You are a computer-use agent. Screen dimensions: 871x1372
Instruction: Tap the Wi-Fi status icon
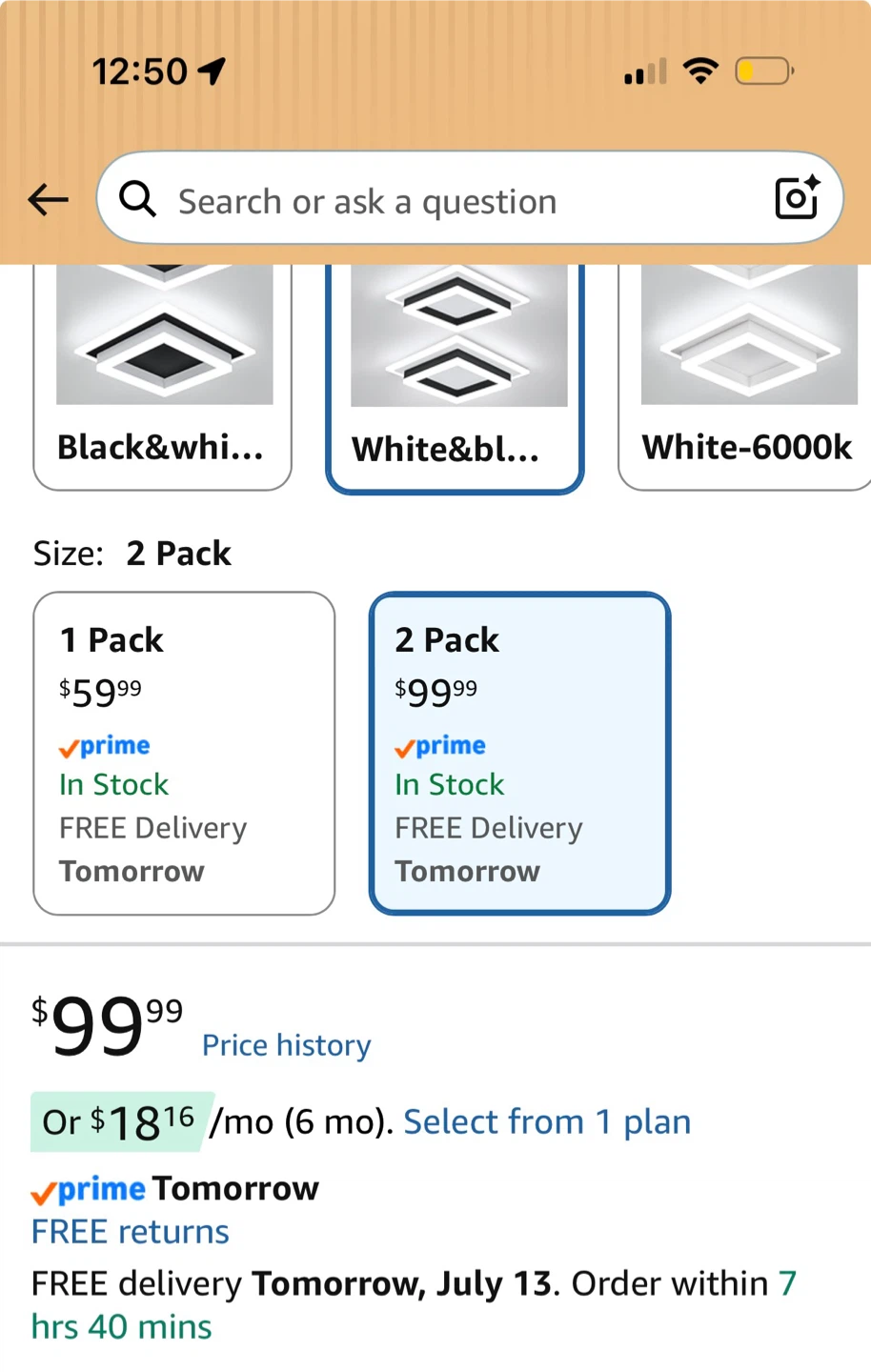coord(701,71)
